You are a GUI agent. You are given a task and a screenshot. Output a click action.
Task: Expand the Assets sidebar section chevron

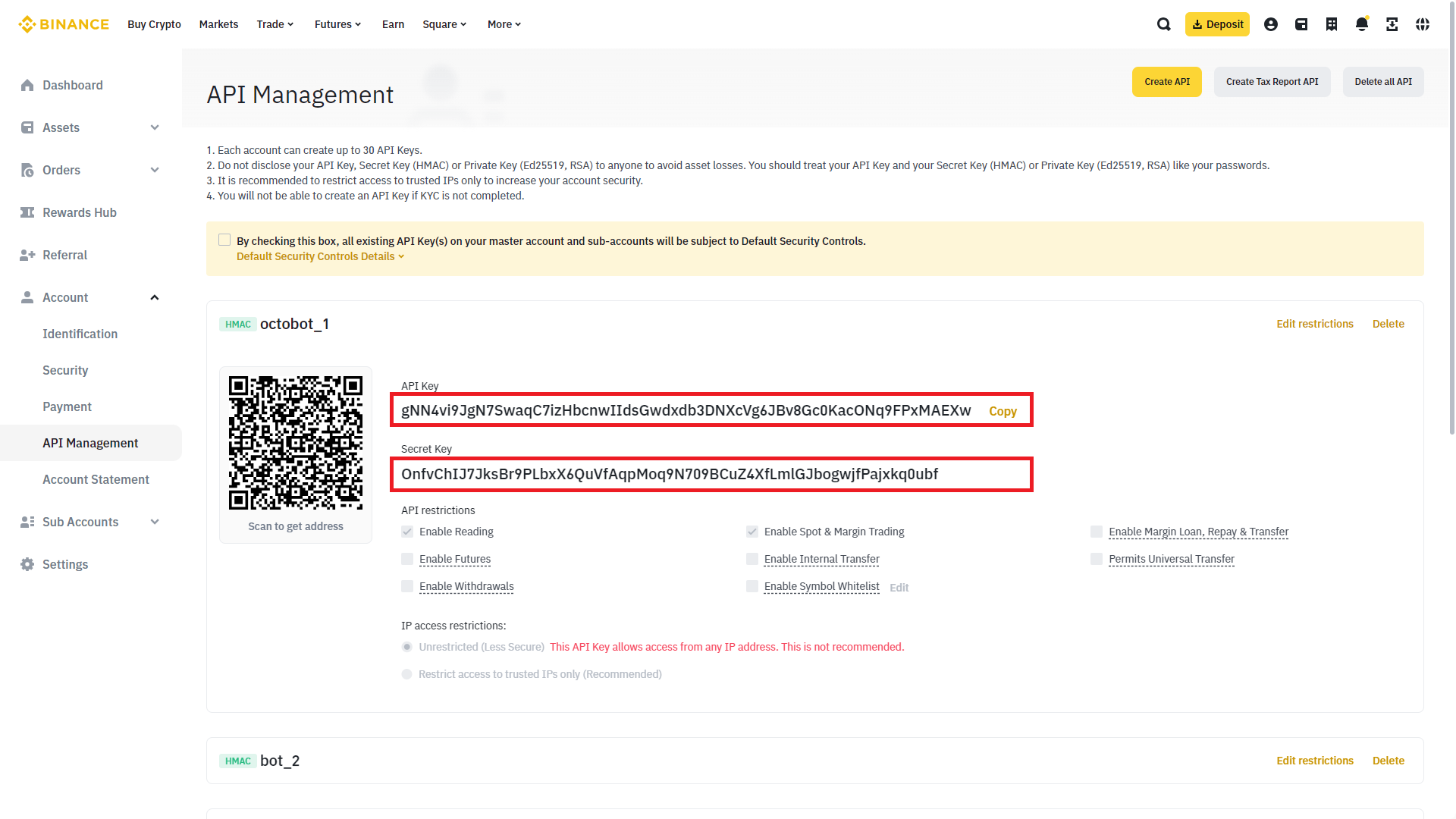point(155,127)
